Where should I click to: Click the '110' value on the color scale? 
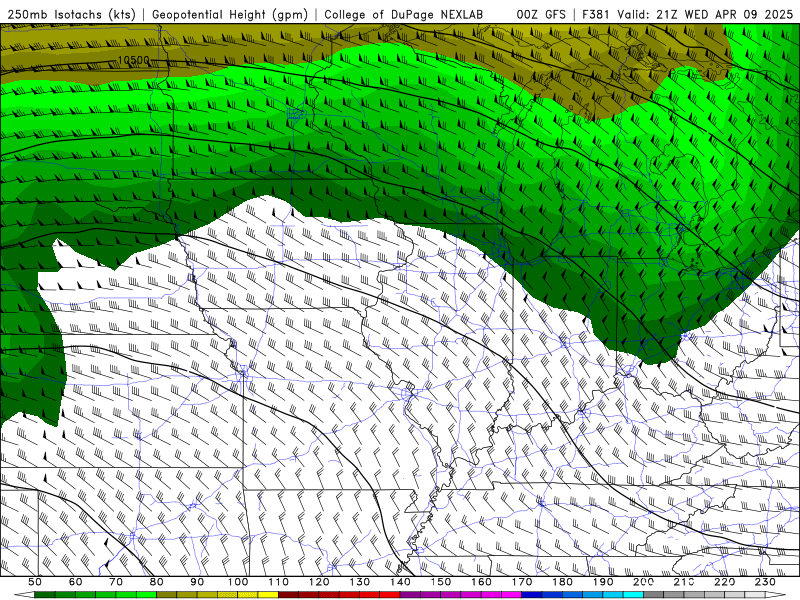pyautogui.click(x=279, y=582)
